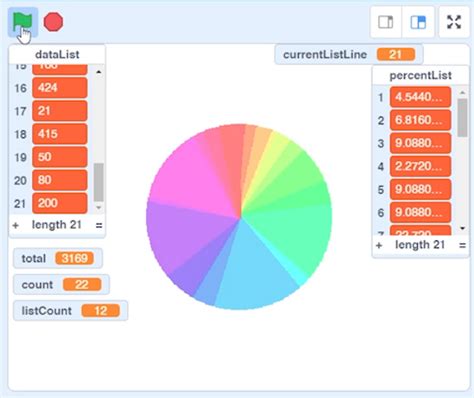Click the listCount variable monitor

(70, 311)
